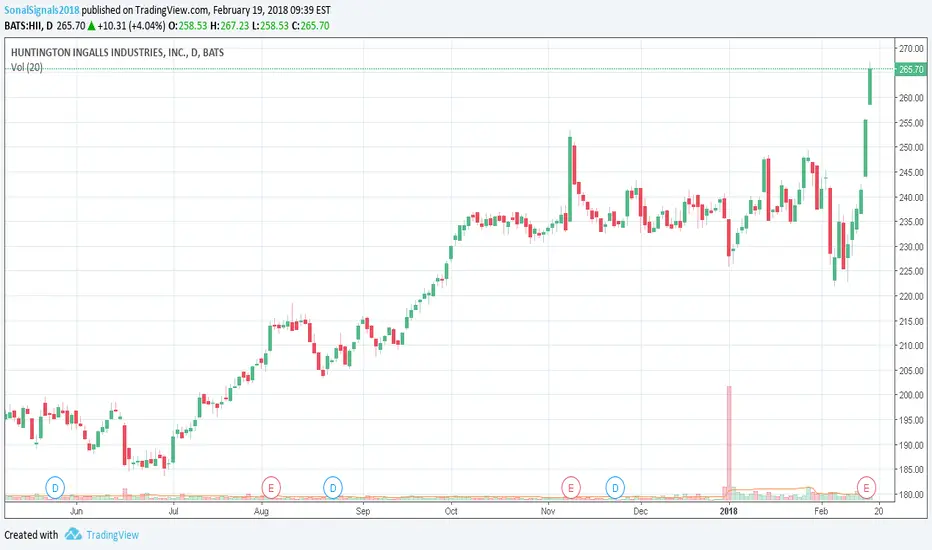Click the Jul label on time axis
Viewport: 932px width, 550px height.
pos(173,511)
